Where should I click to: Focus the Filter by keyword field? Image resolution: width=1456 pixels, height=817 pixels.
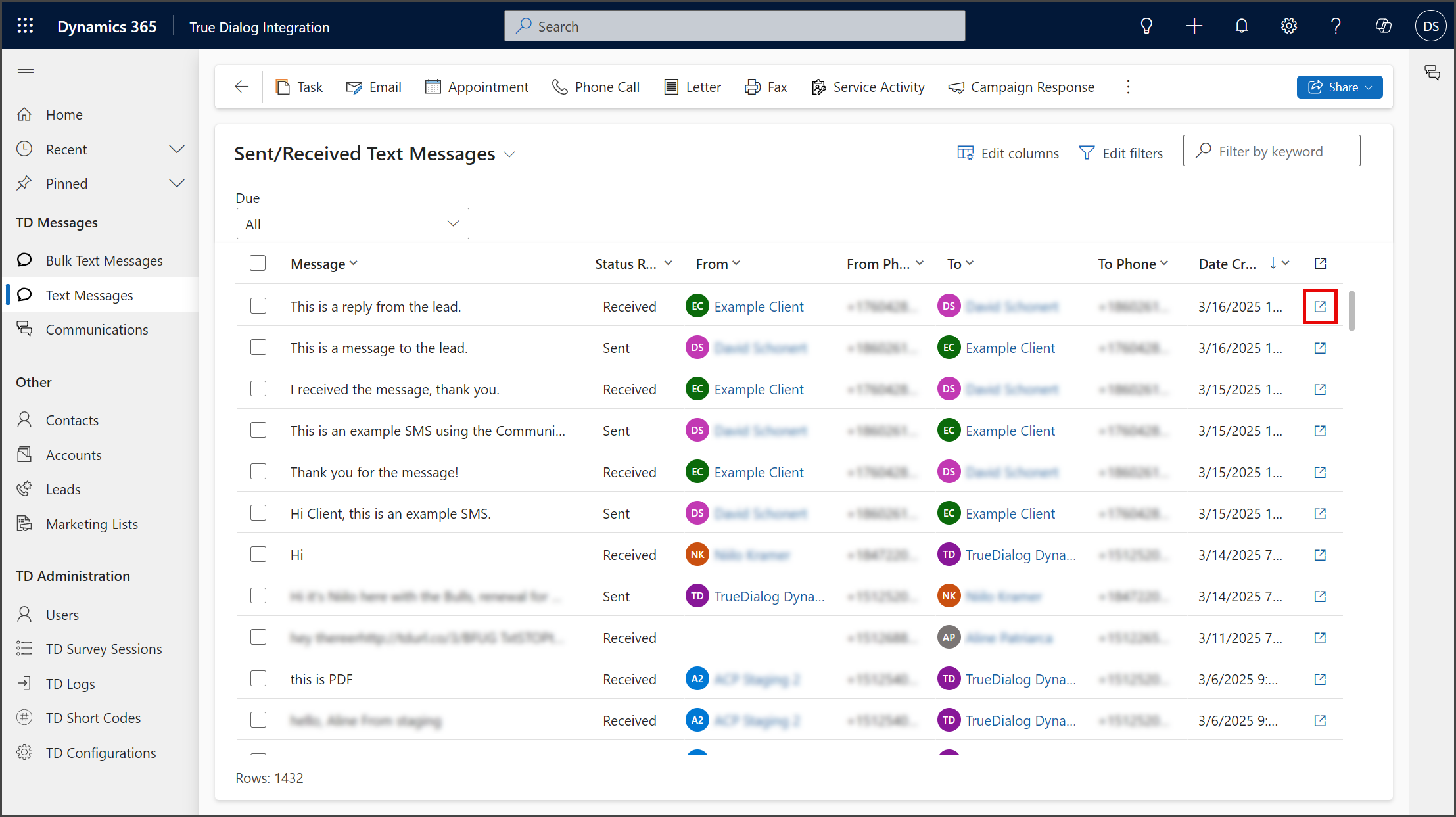1271,151
